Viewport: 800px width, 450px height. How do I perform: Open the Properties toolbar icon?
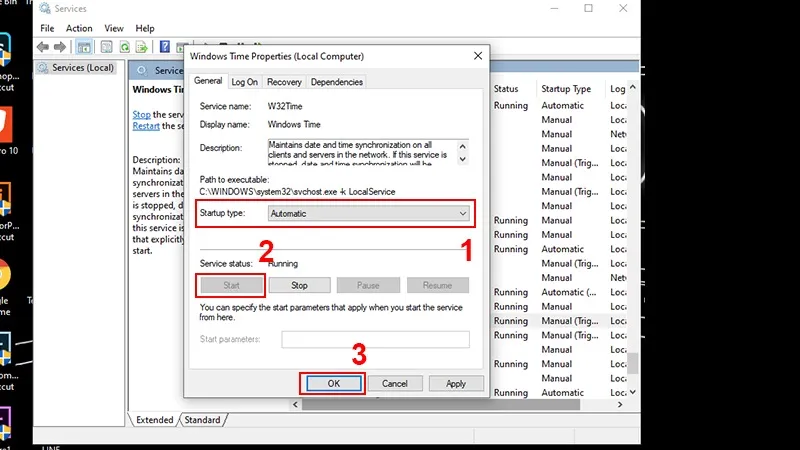[x=105, y=47]
